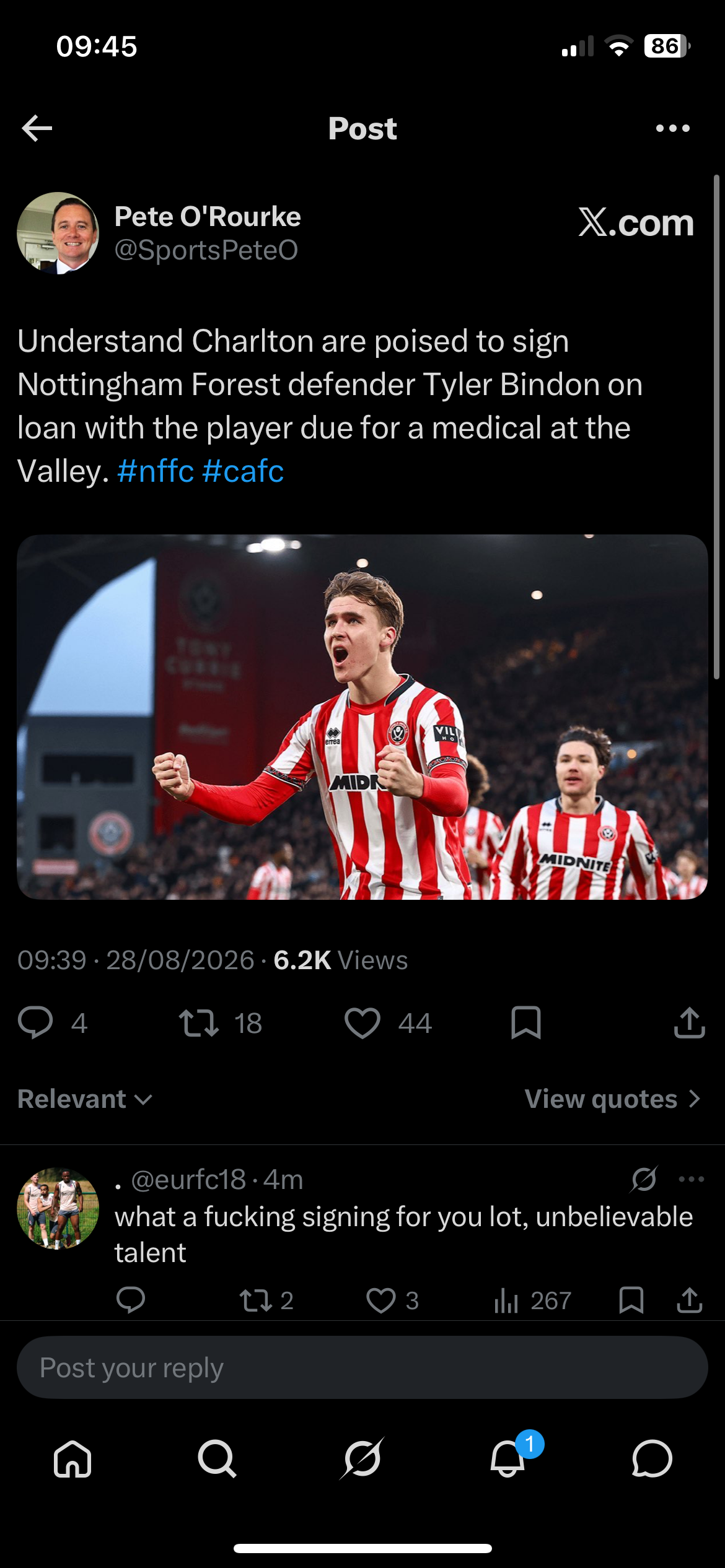Tap the Post your reply field
This screenshot has height=1568, width=725.
click(x=362, y=1367)
